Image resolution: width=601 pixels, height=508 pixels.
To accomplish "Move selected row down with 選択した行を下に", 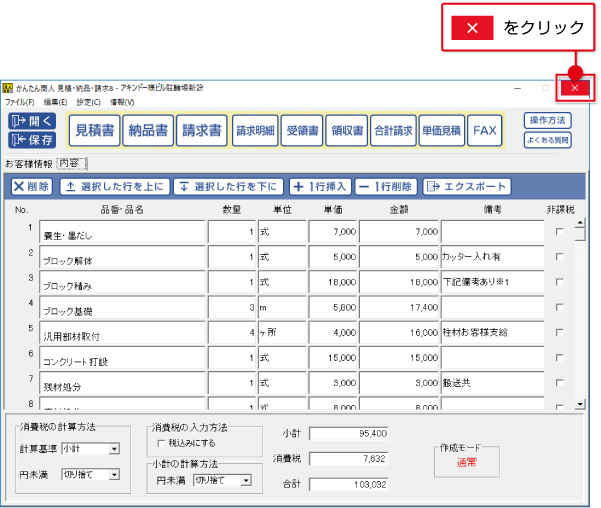I will [228, 186].
